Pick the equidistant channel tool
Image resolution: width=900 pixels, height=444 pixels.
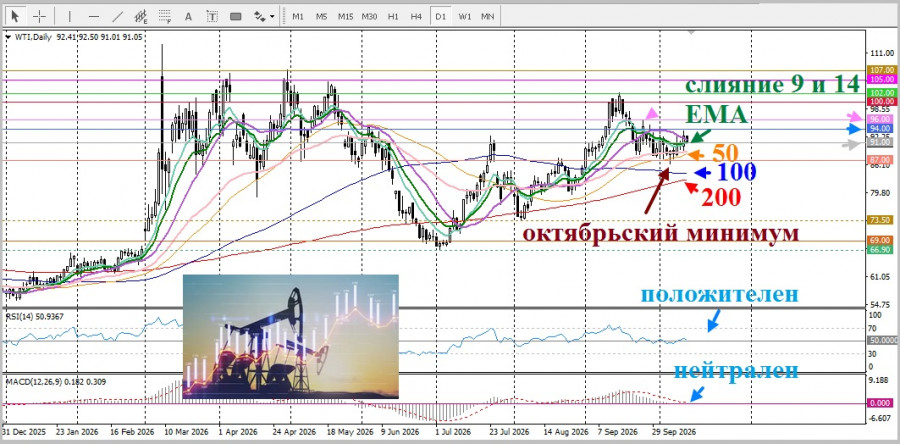coord(142,16)
